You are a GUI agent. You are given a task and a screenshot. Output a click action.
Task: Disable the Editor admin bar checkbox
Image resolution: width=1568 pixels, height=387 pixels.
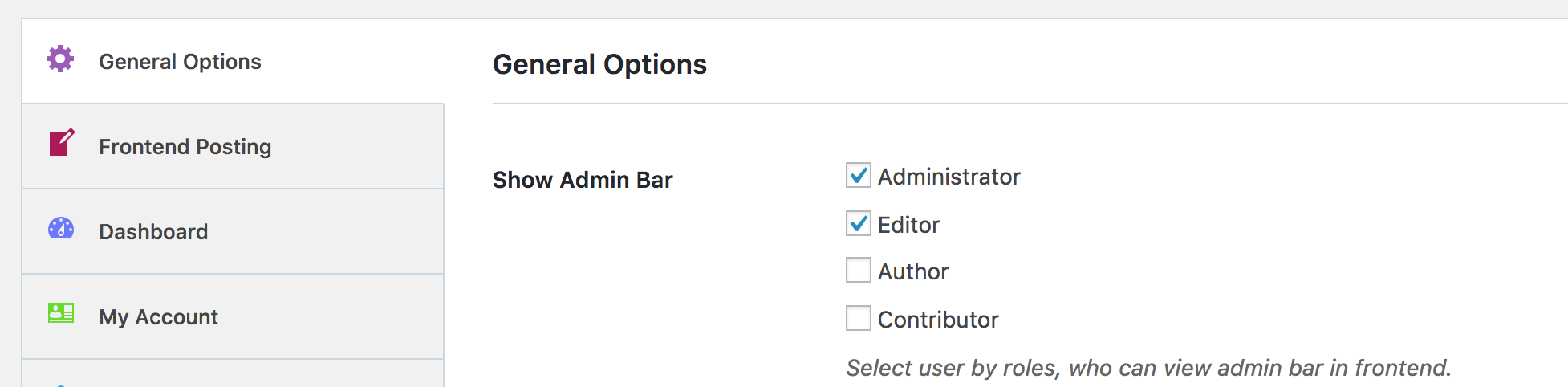pyautogui.click(x=858, y=223)
